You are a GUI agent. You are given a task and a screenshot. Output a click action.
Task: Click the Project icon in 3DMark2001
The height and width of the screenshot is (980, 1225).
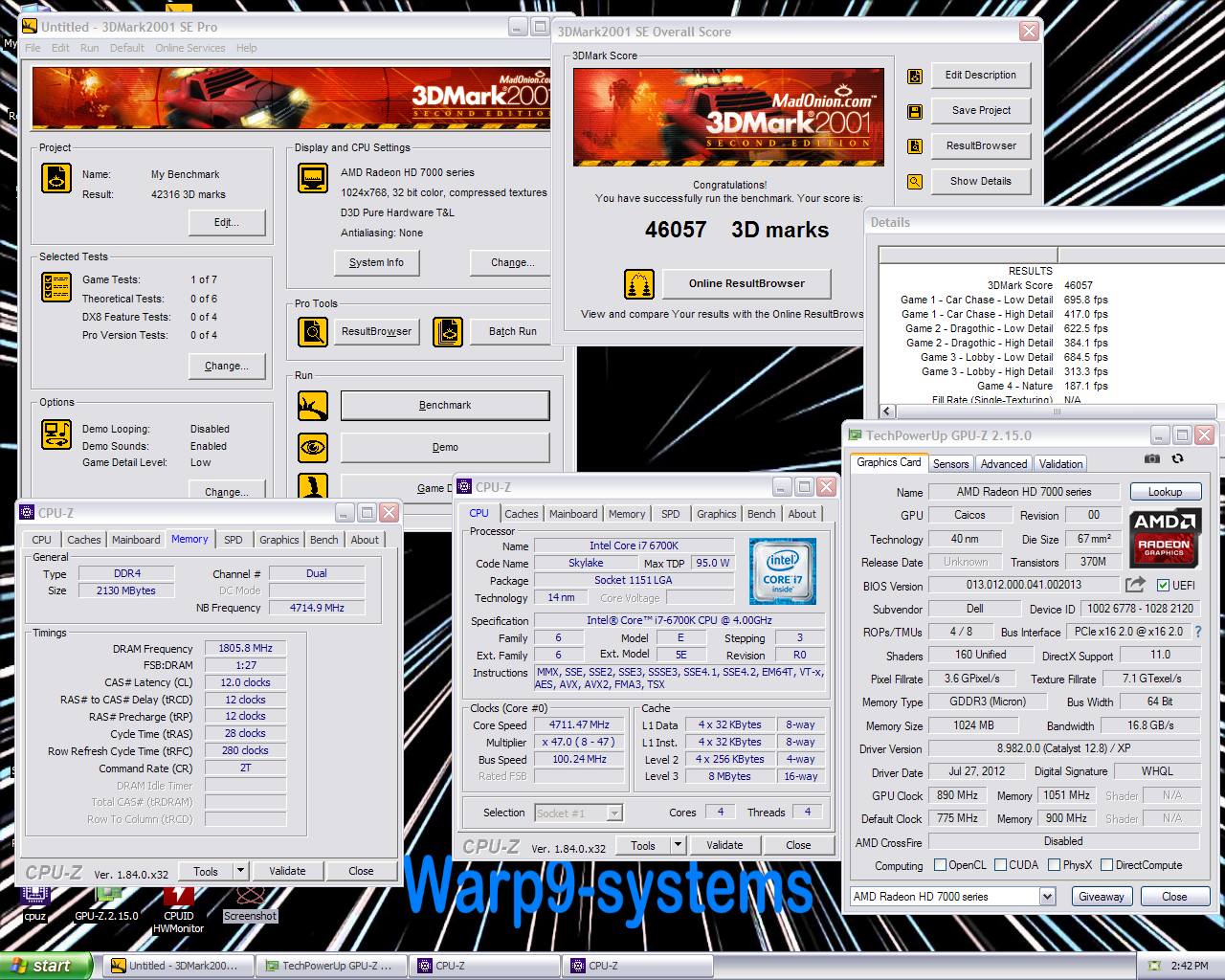[x=56, y=178]
